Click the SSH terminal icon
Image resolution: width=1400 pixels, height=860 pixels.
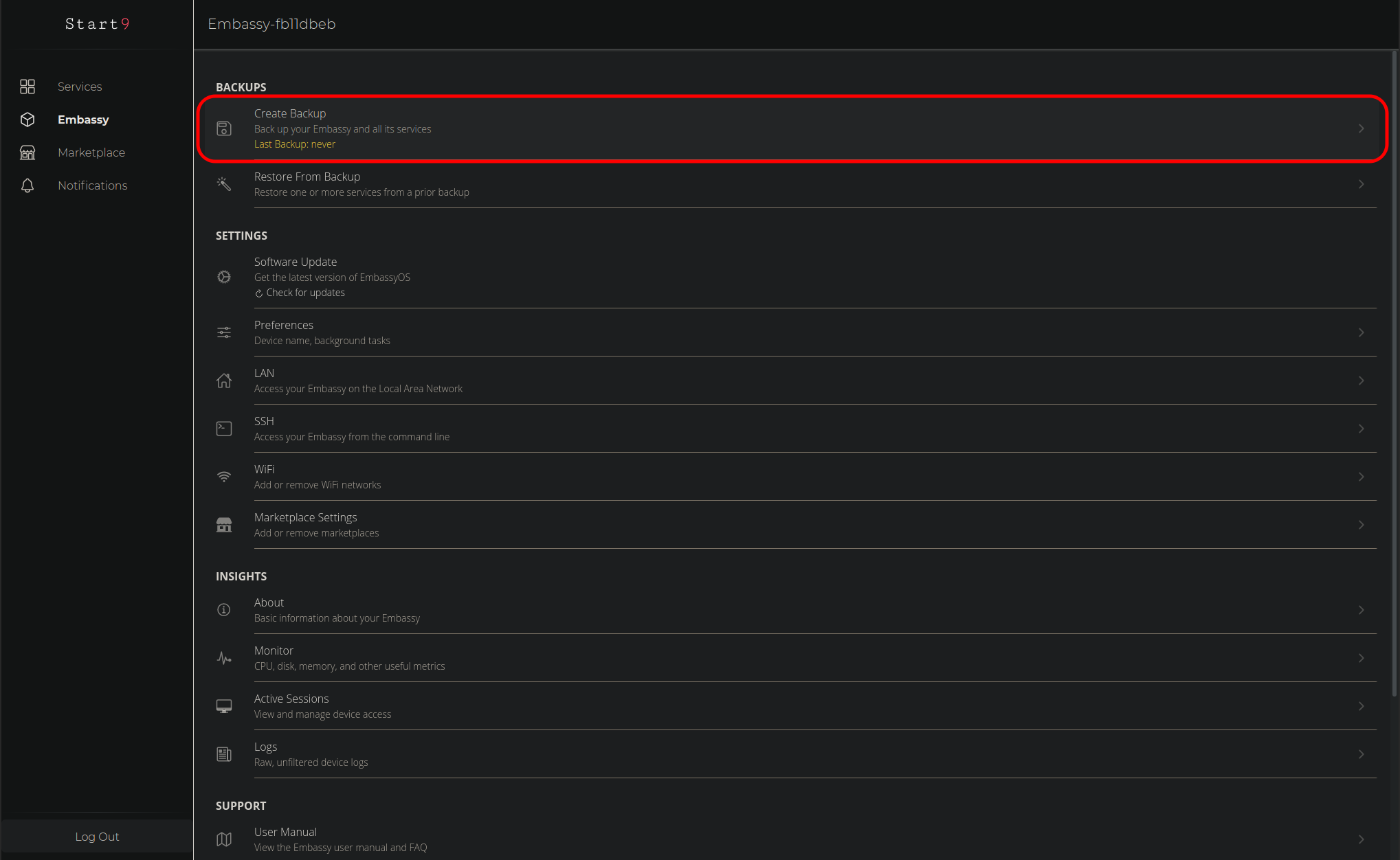point(224,429)
